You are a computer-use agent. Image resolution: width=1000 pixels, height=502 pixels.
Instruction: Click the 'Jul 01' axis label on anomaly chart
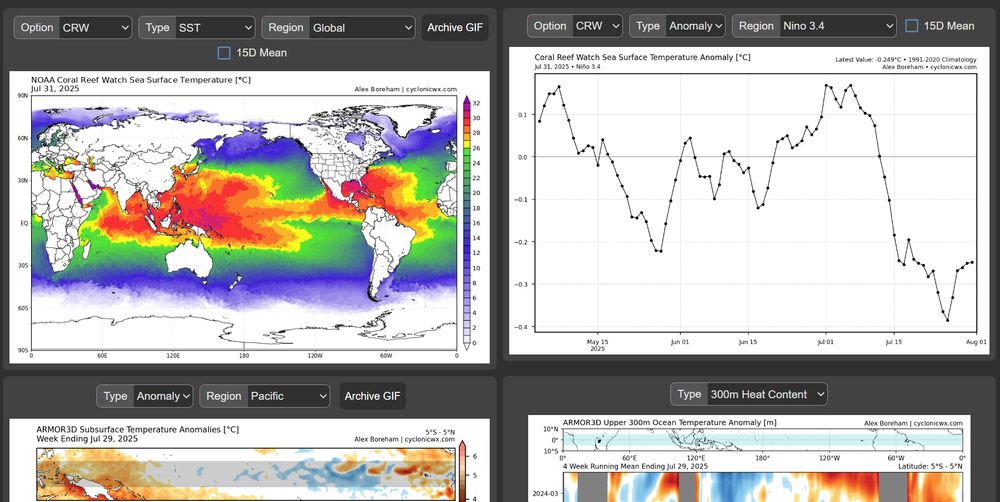click(825, 342)
